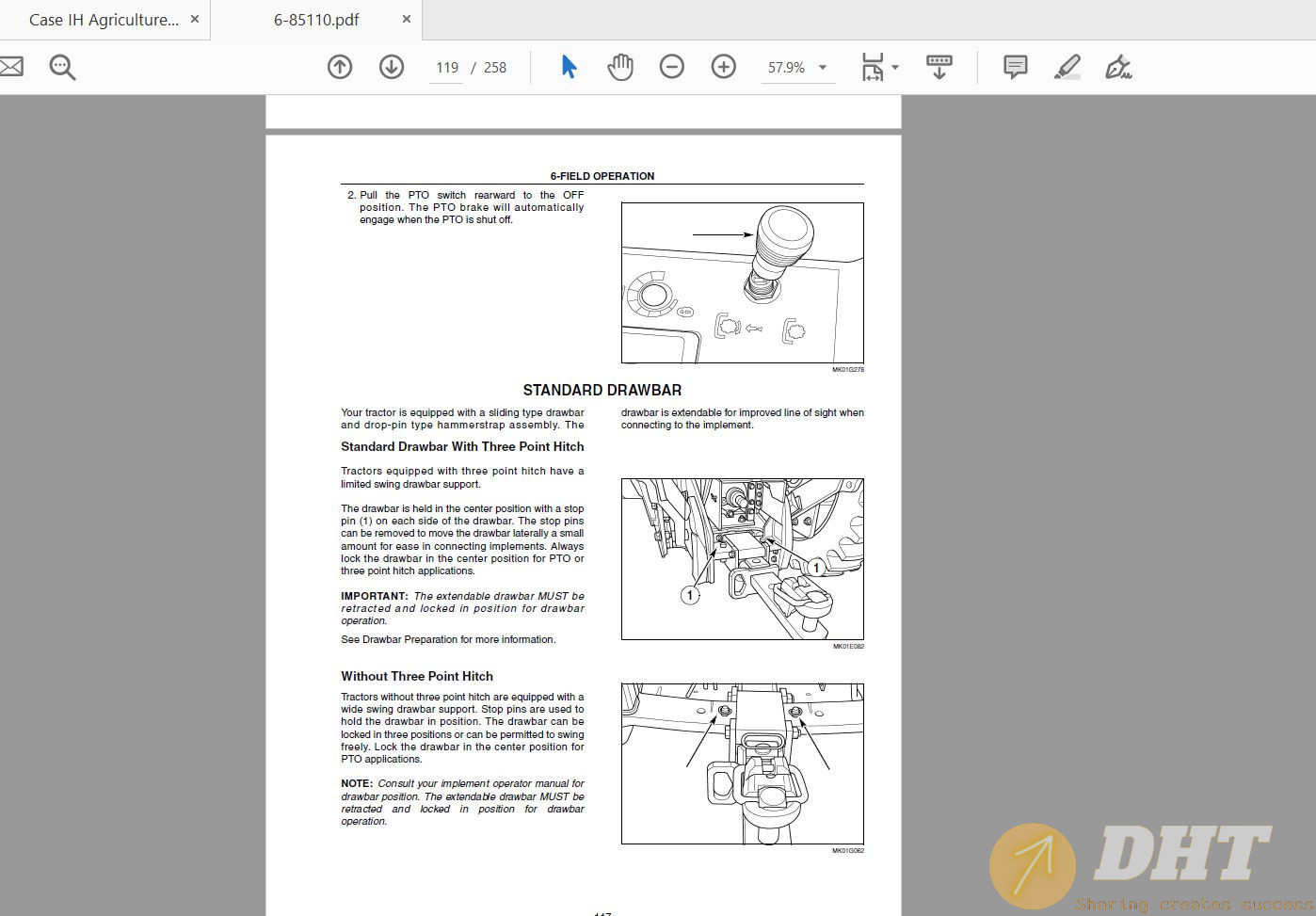
Task: Edit the current page number field showing 119
Action: (x=446, y=68)
